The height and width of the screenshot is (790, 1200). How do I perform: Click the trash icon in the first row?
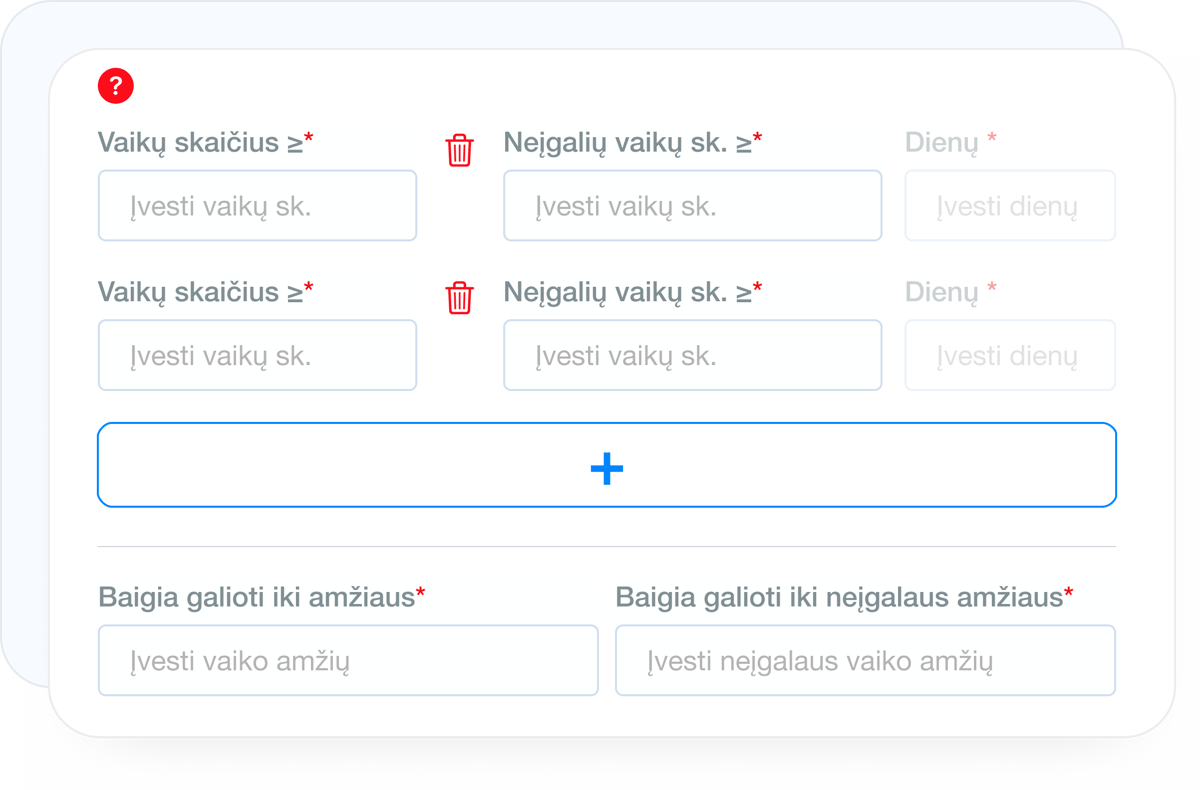(x=459, y=151)
